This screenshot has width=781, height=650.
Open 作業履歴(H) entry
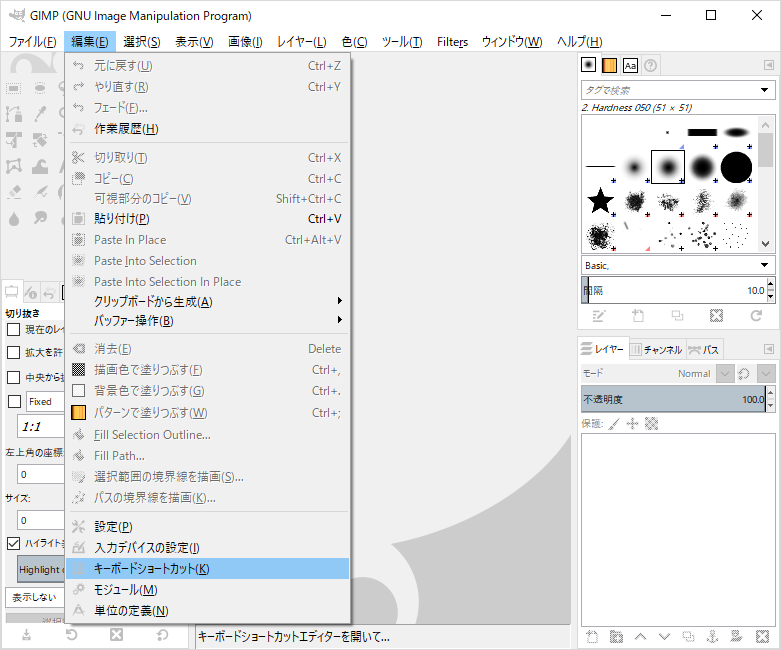pyautogui.click(x=208, y=129)
